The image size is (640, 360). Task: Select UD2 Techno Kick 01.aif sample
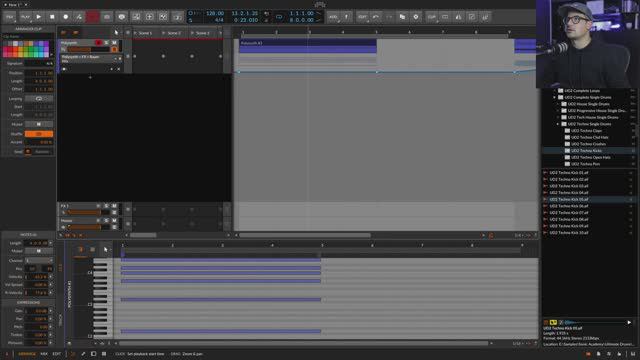(569, 173)
